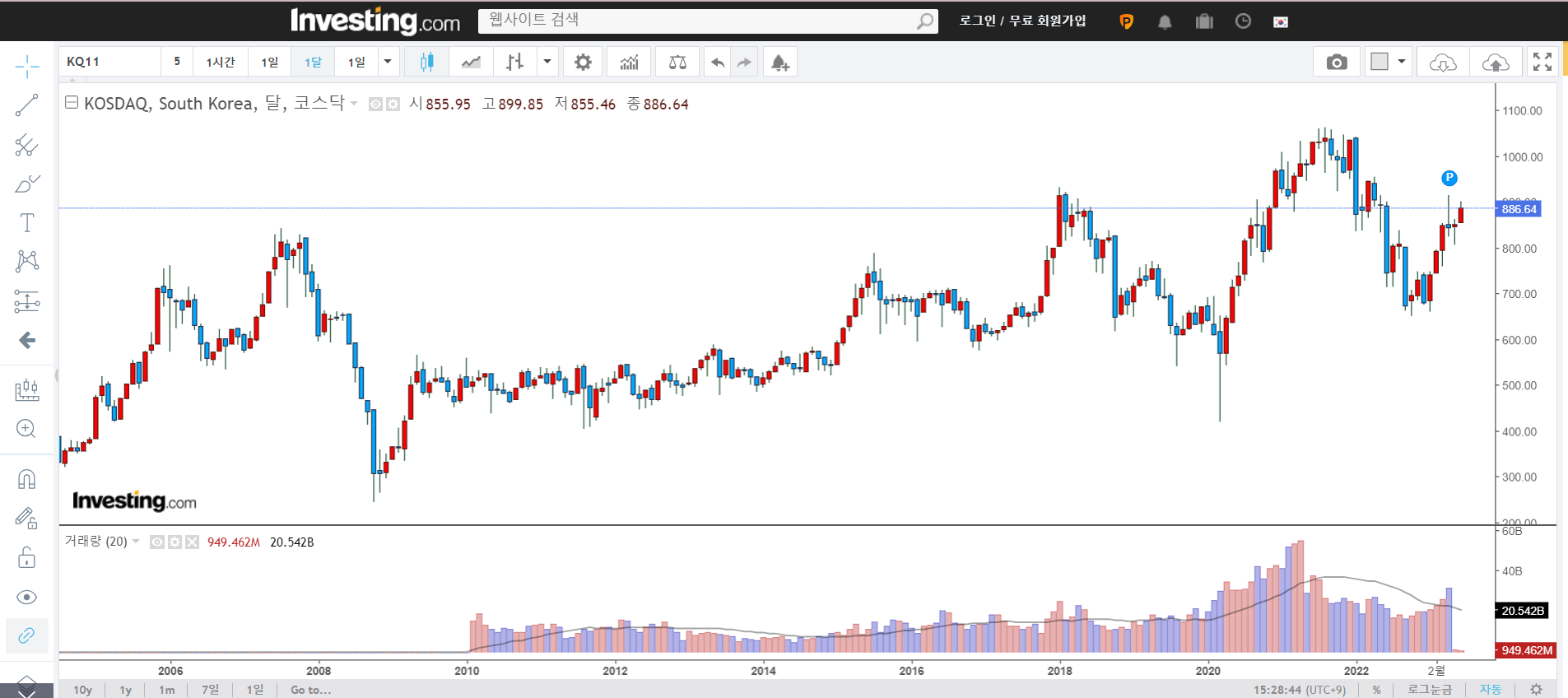Screen dimensions: 1568x698
Task: Take a chart snapshot camera
Action: [1337, 62]
